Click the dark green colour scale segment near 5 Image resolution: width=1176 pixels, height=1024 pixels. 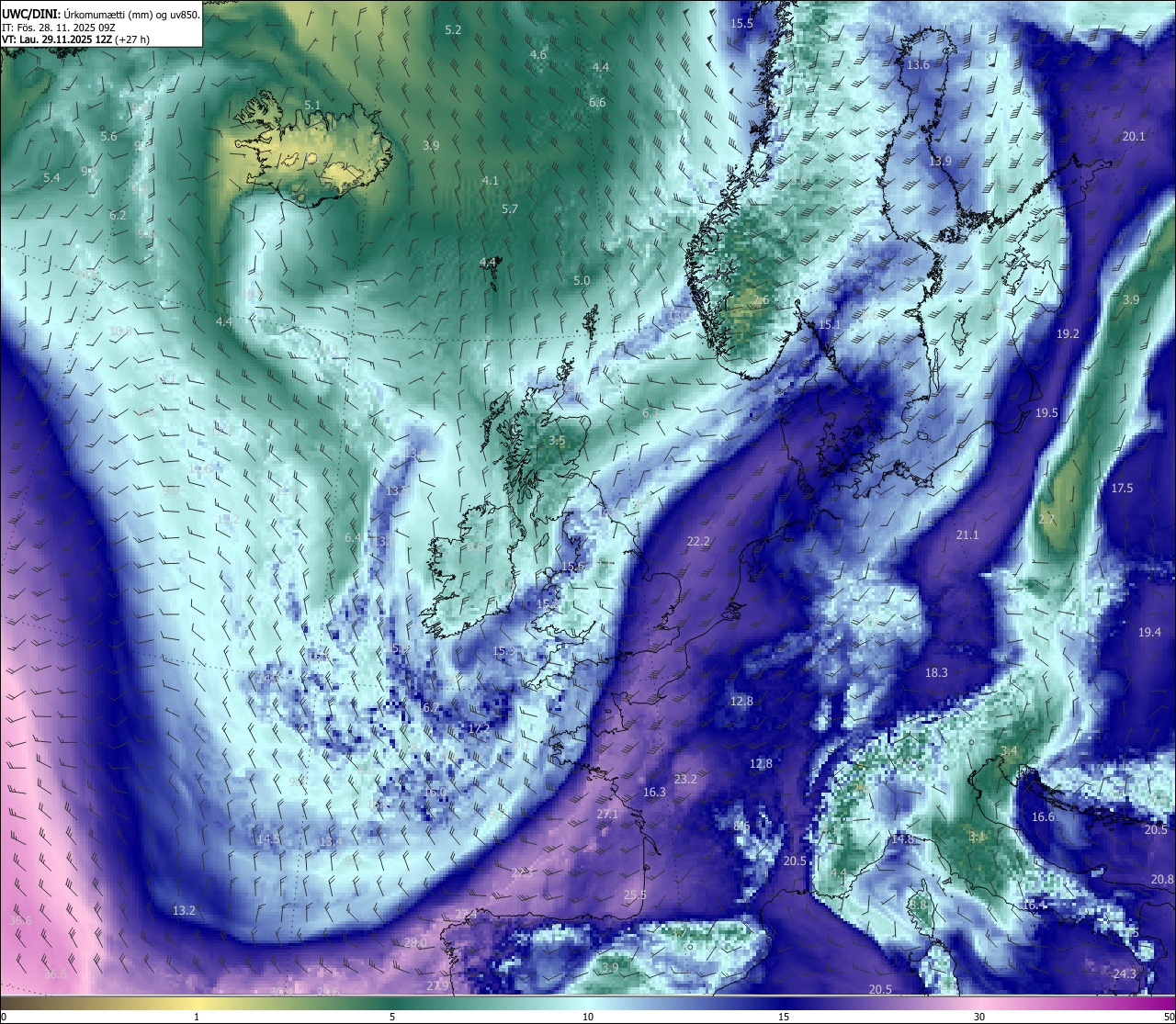(392, 1003)
